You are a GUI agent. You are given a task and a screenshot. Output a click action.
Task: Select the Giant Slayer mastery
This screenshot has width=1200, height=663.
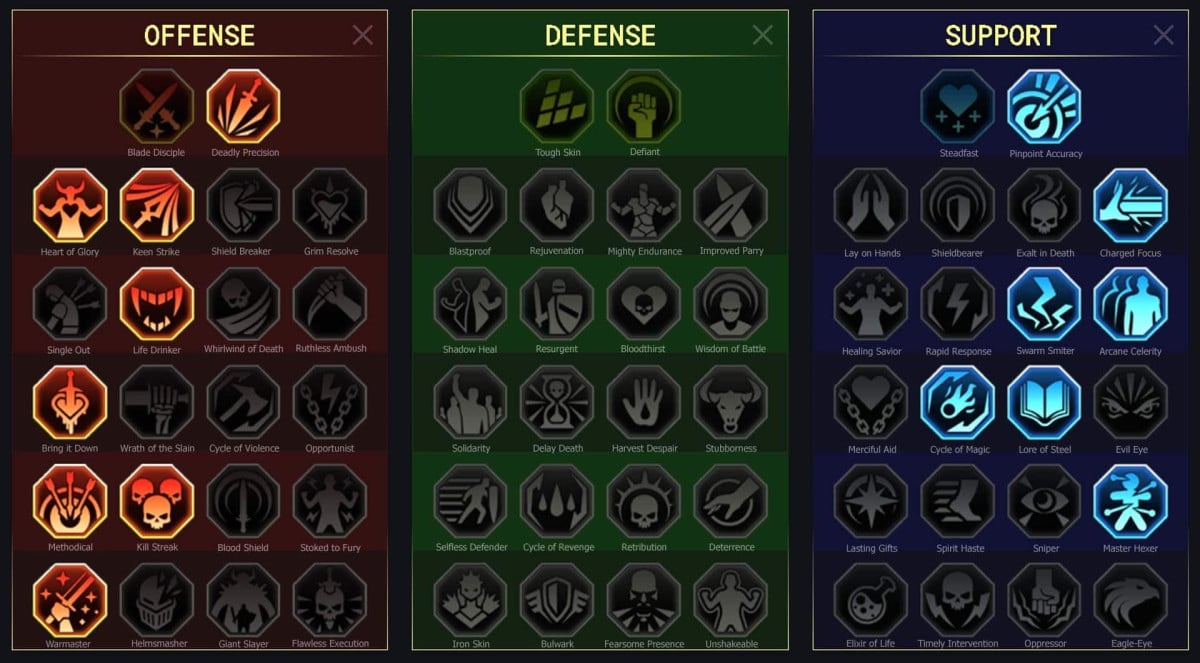tap(244, 600)
